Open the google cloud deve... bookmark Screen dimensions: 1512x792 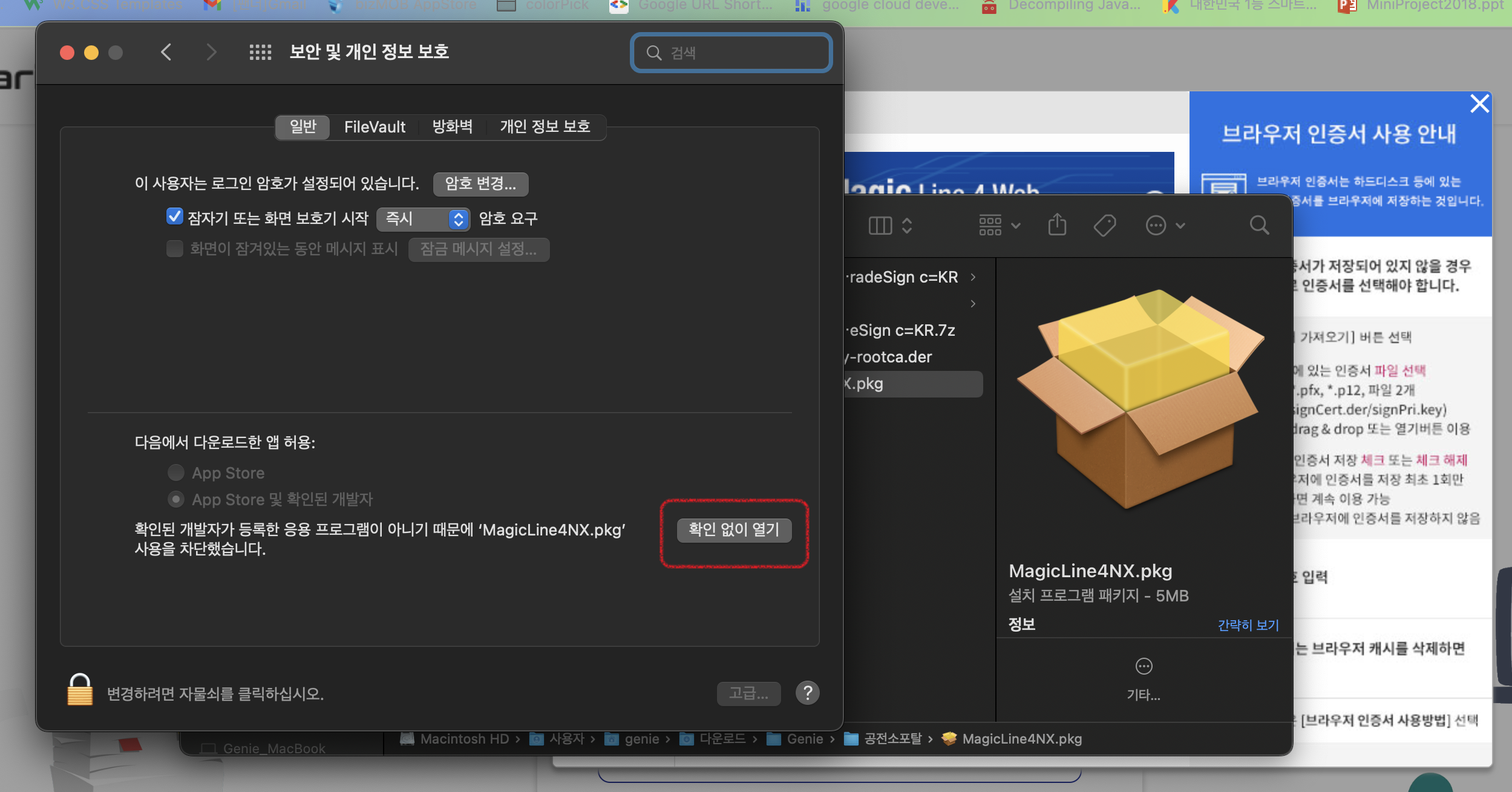tap(876, 6)
